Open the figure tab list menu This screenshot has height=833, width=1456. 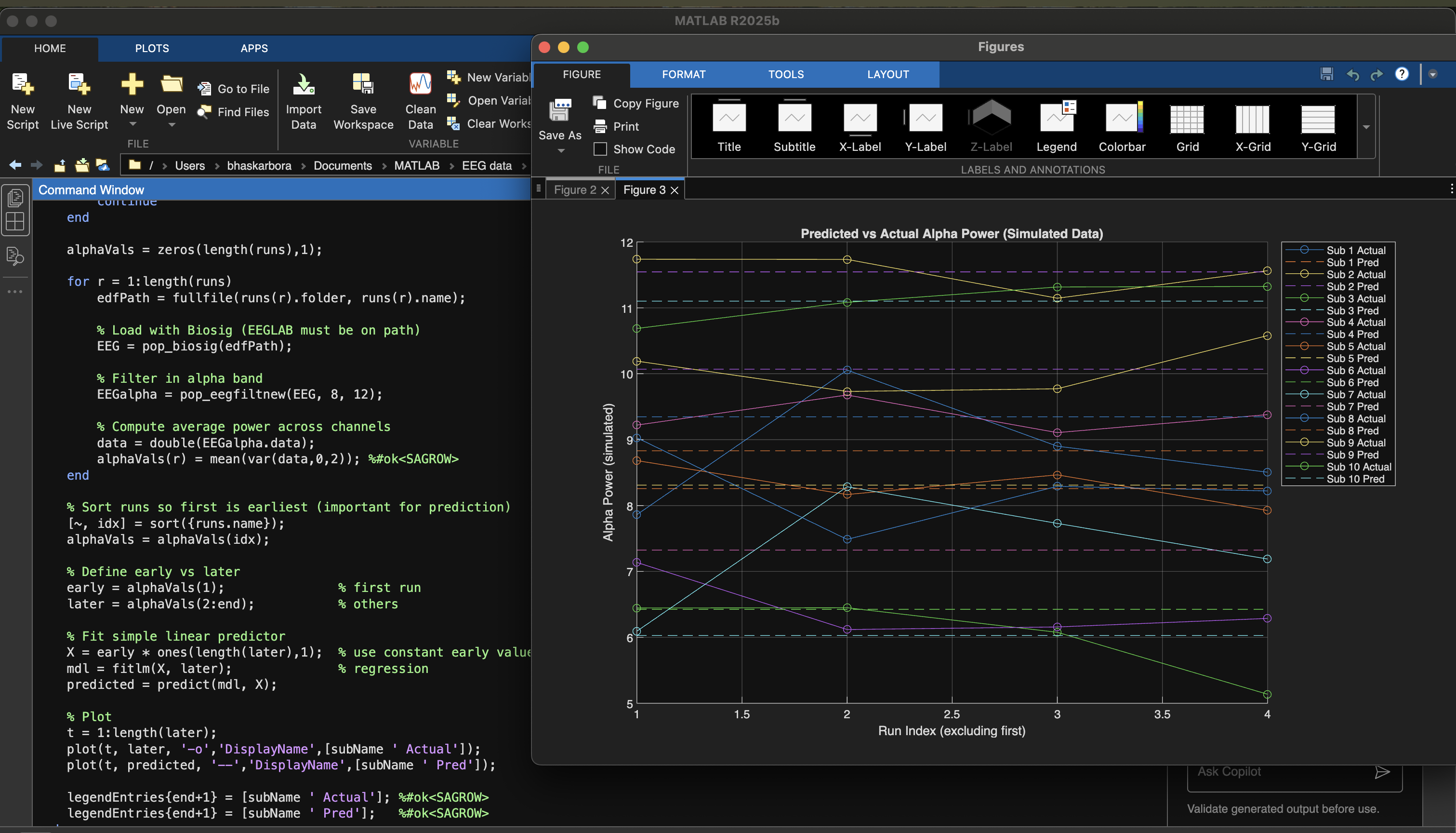pos(538,189)
